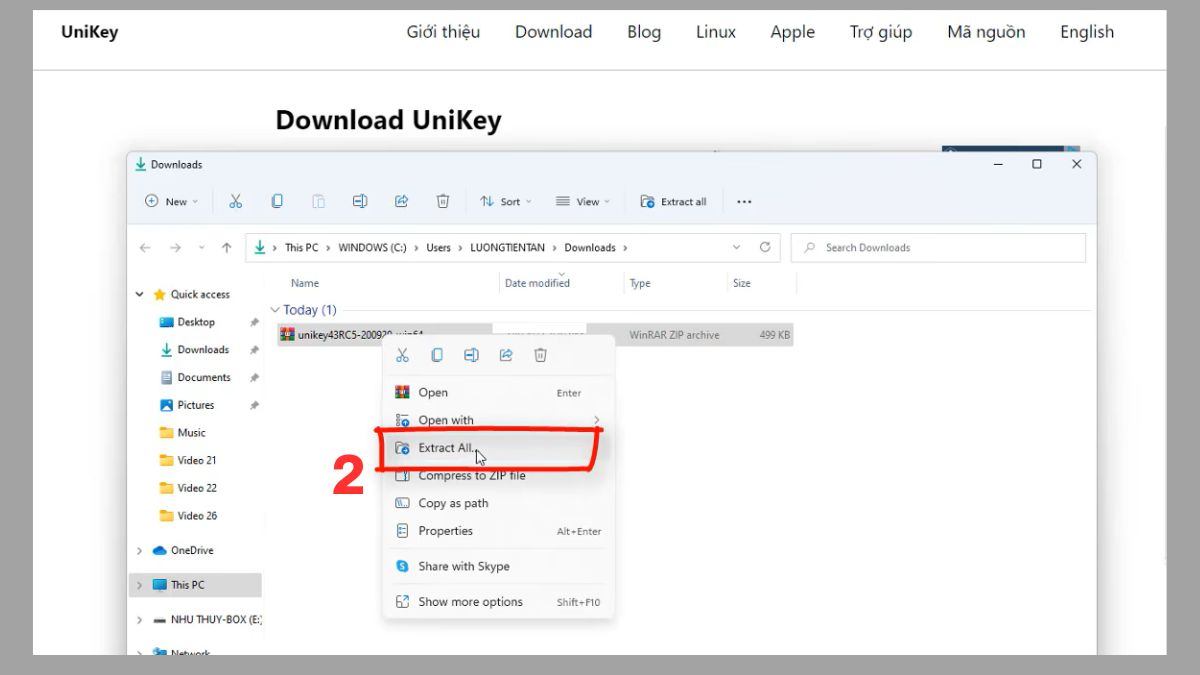The image size is (1200, 675).
Task: Expand the NHU THUY-BOX (E:) drive node
Action: (139, 620)
